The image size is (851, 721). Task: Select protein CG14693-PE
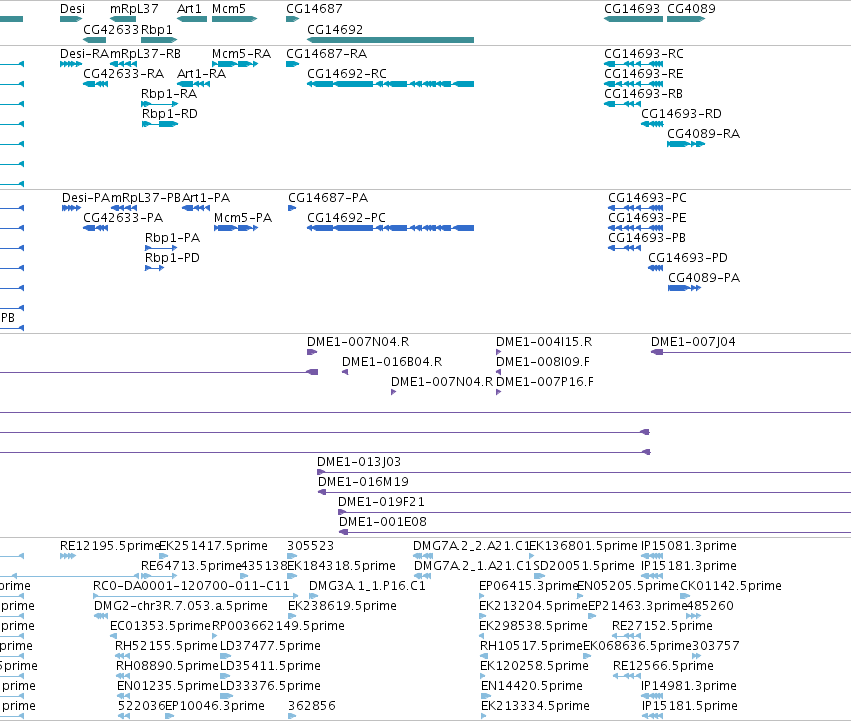647,218
